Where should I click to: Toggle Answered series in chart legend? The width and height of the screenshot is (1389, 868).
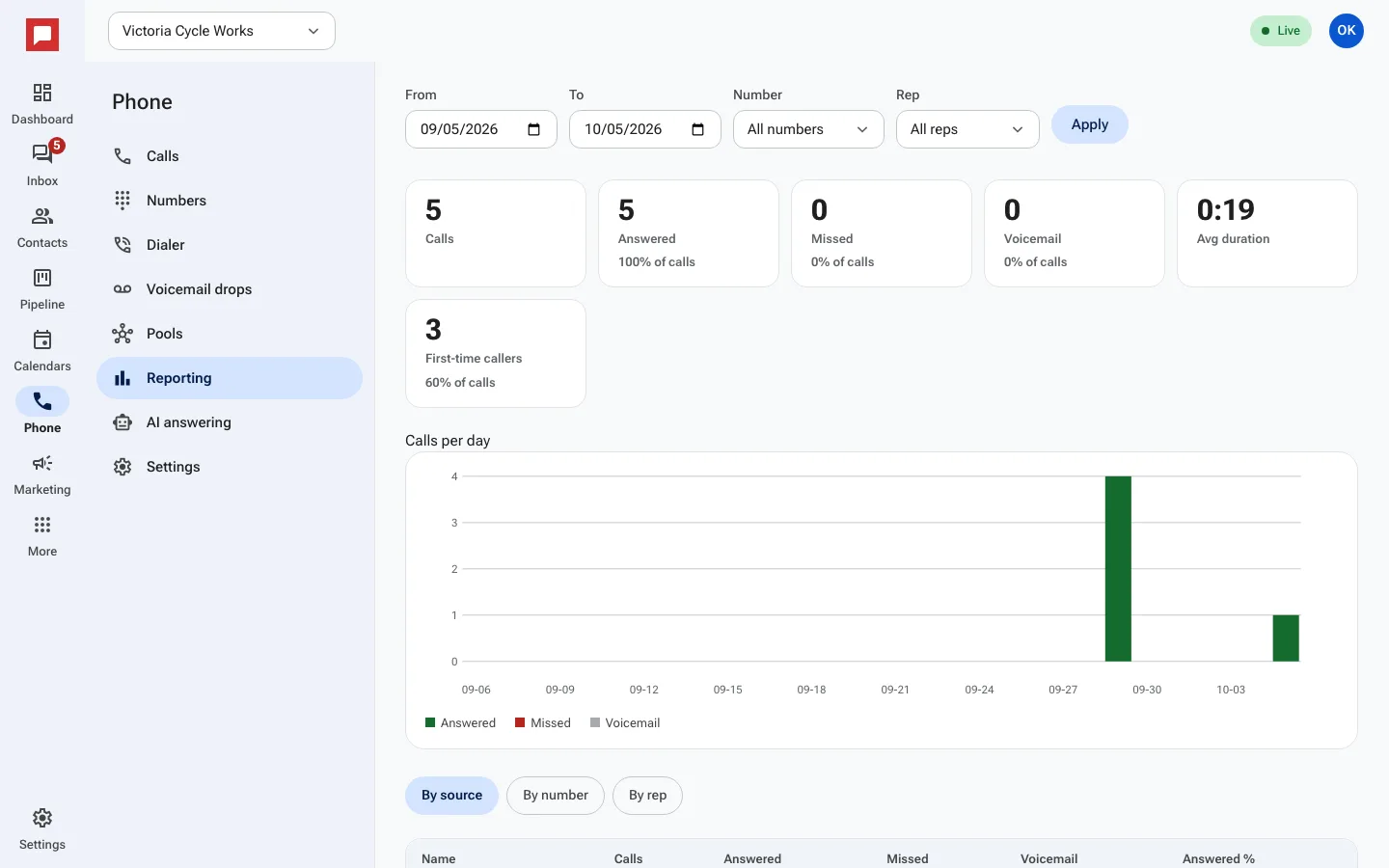[460, 723]
